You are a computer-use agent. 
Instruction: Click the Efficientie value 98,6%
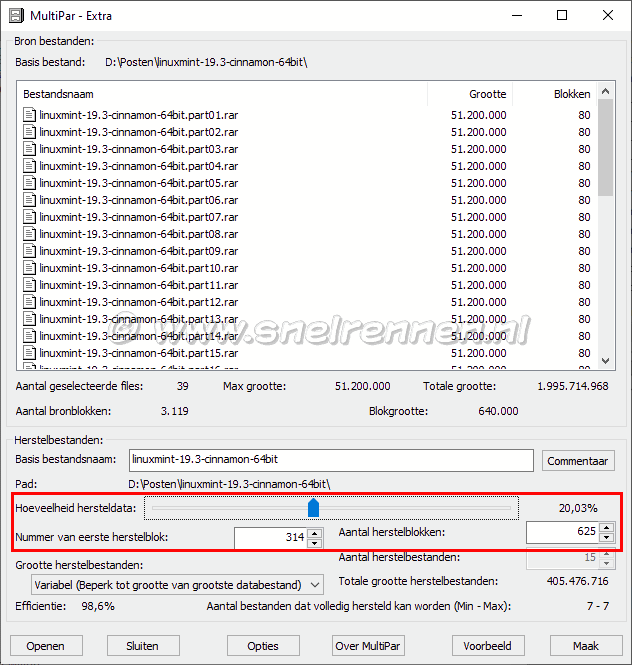pos(98,606)
